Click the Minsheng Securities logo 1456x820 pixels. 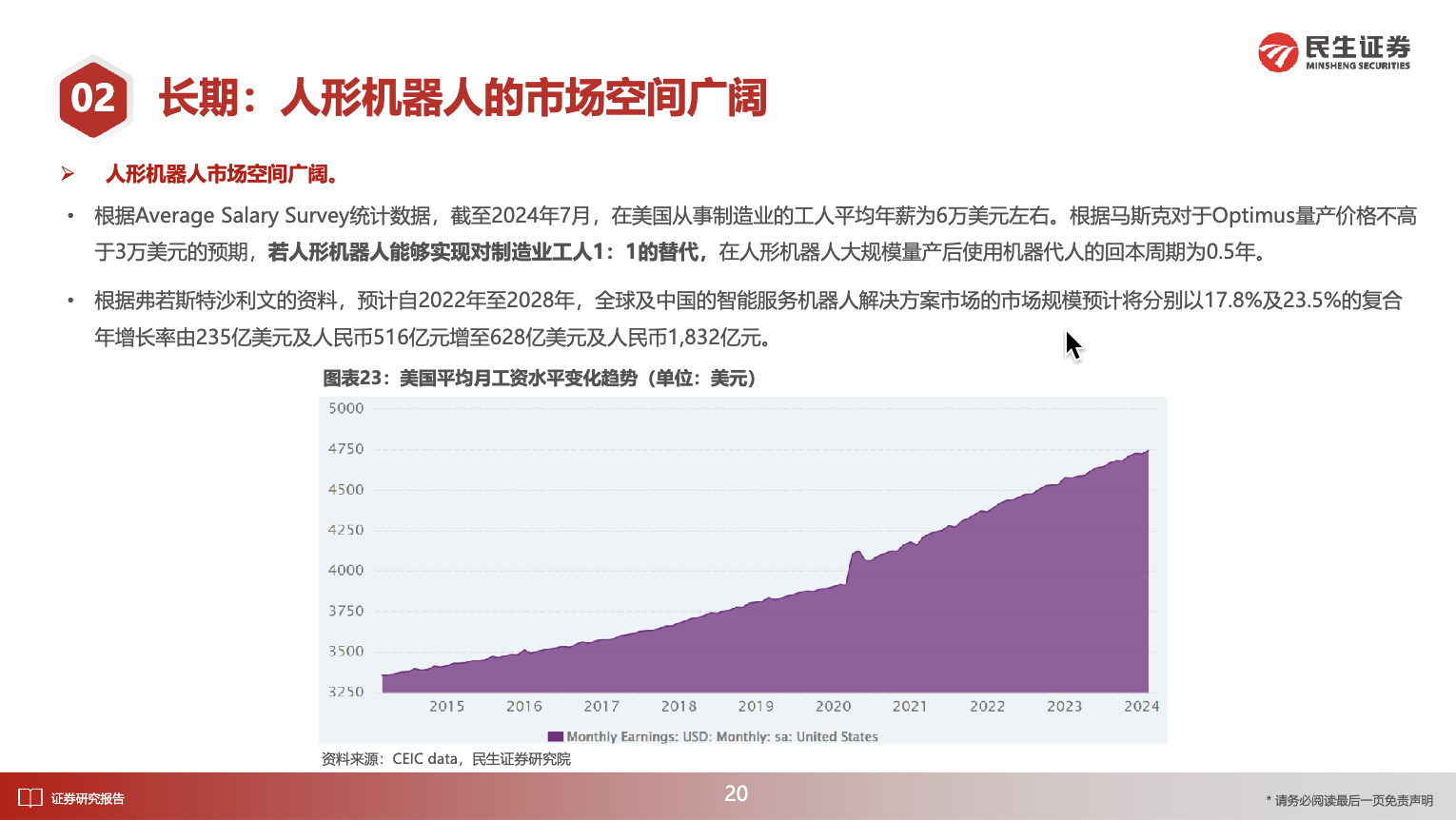(x=1334, y=52)
